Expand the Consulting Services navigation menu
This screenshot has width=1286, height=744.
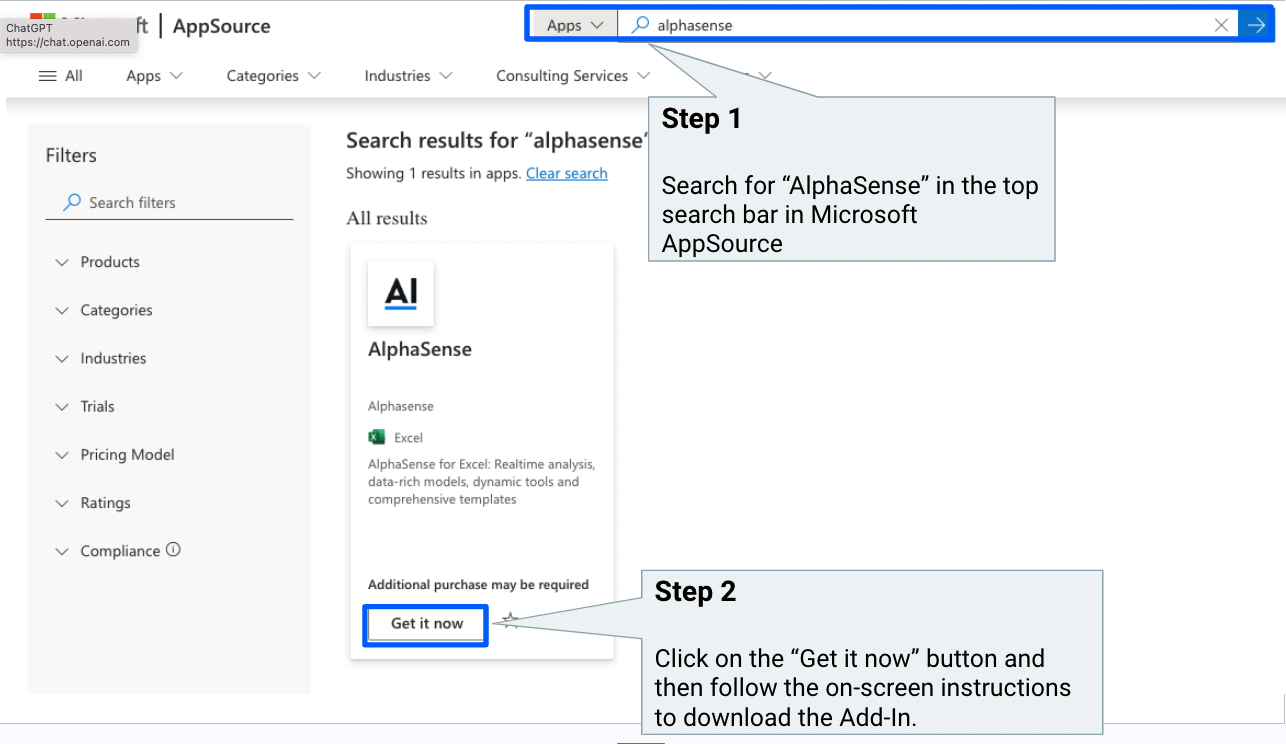point(572,76)
